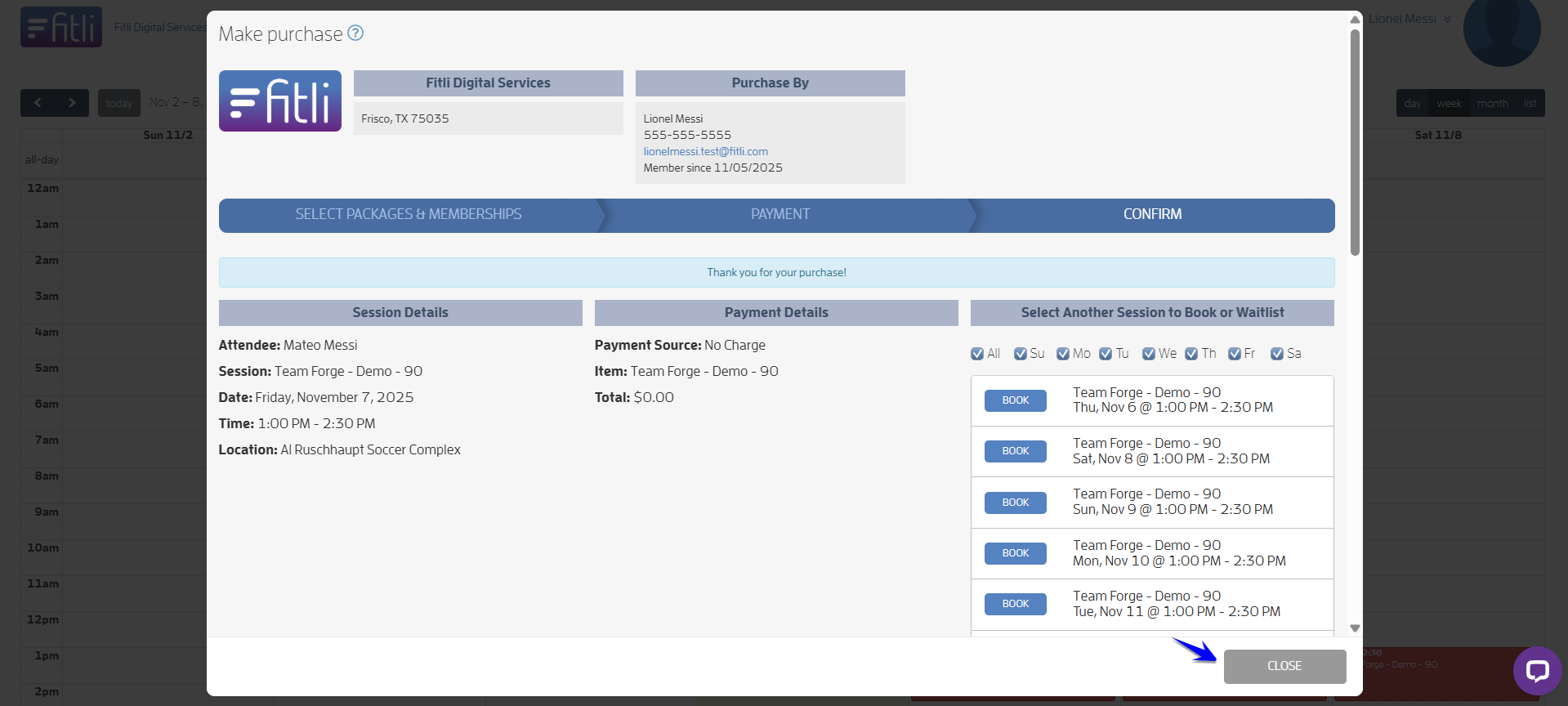Click the 555-555-5555 phone number
Viewport: 1568px width, 706px height.
pos(687,135)
